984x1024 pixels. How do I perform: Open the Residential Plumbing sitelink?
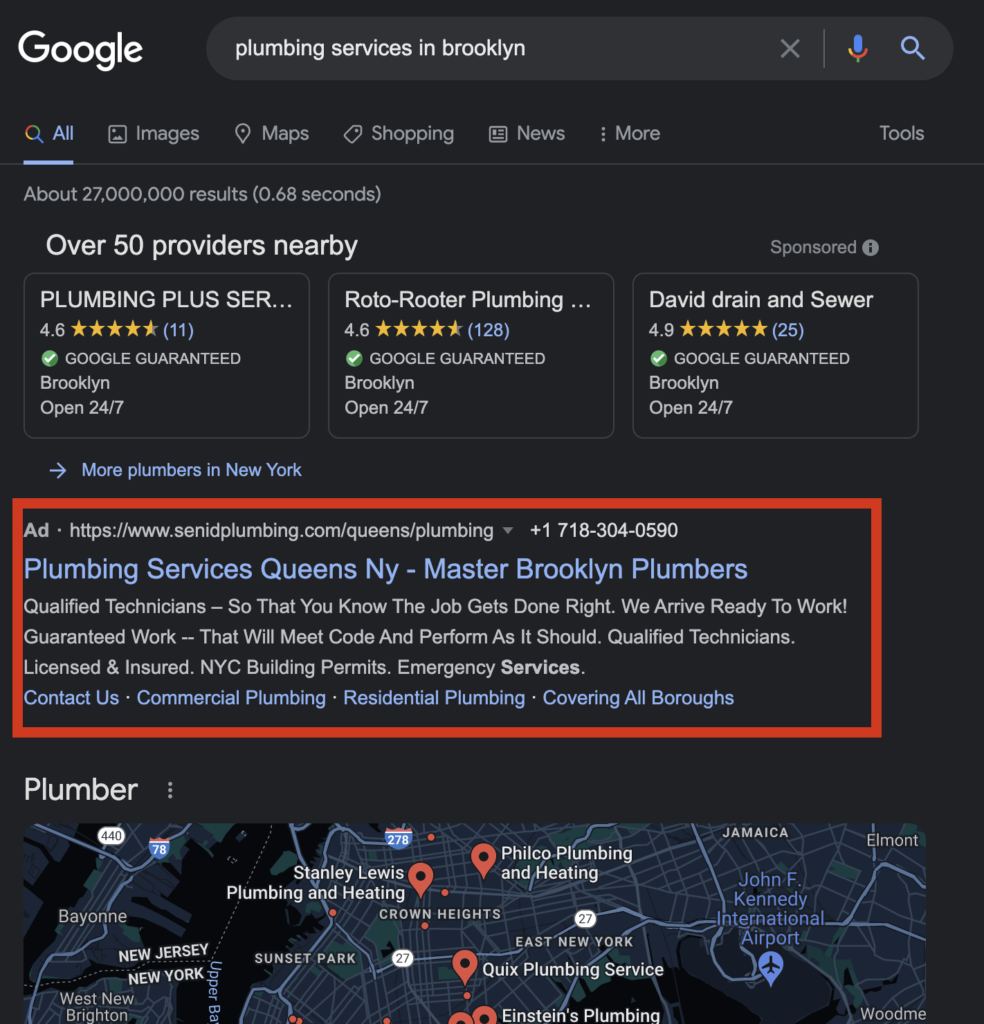point(434,697)
